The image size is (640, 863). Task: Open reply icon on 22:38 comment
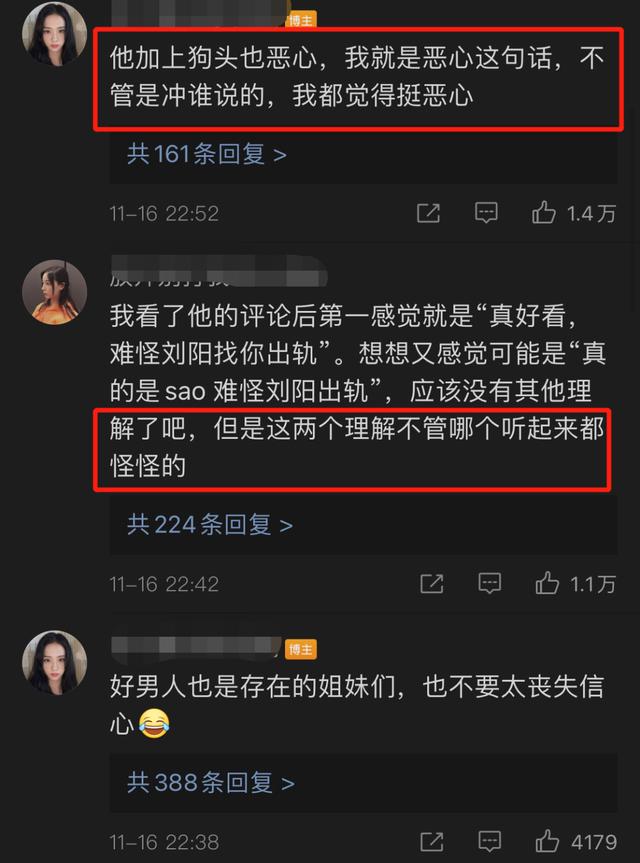tap(489, 841)
